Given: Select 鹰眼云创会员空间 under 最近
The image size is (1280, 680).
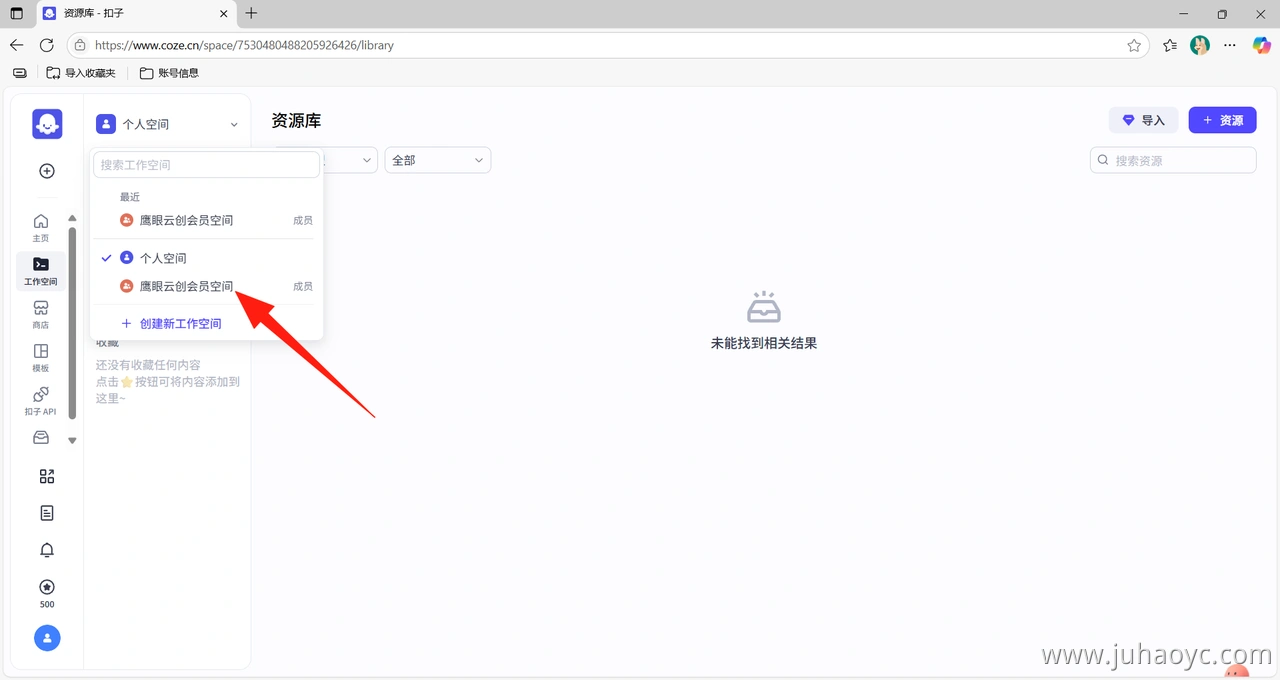Looking at the screenshot, I should tap(207, 220).
